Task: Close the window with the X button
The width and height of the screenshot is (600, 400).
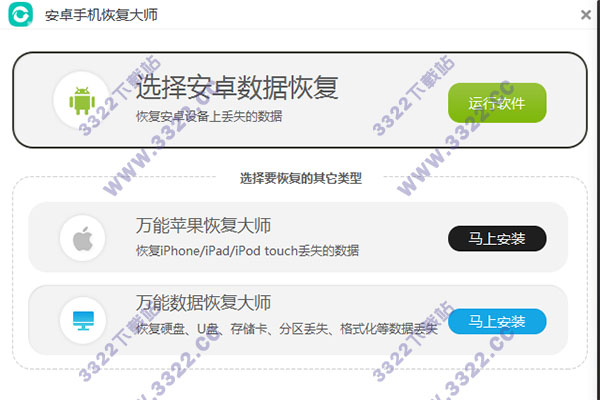Action: (585, 15)
